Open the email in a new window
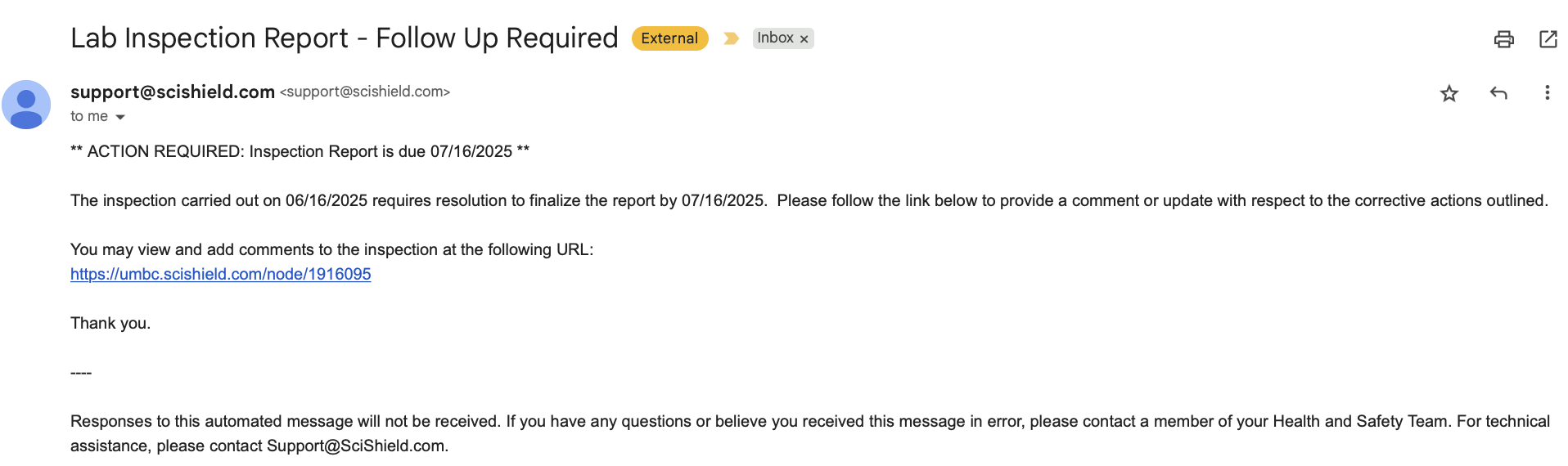The height and width of the screenshot is (466, 1568). [1548, 39]
